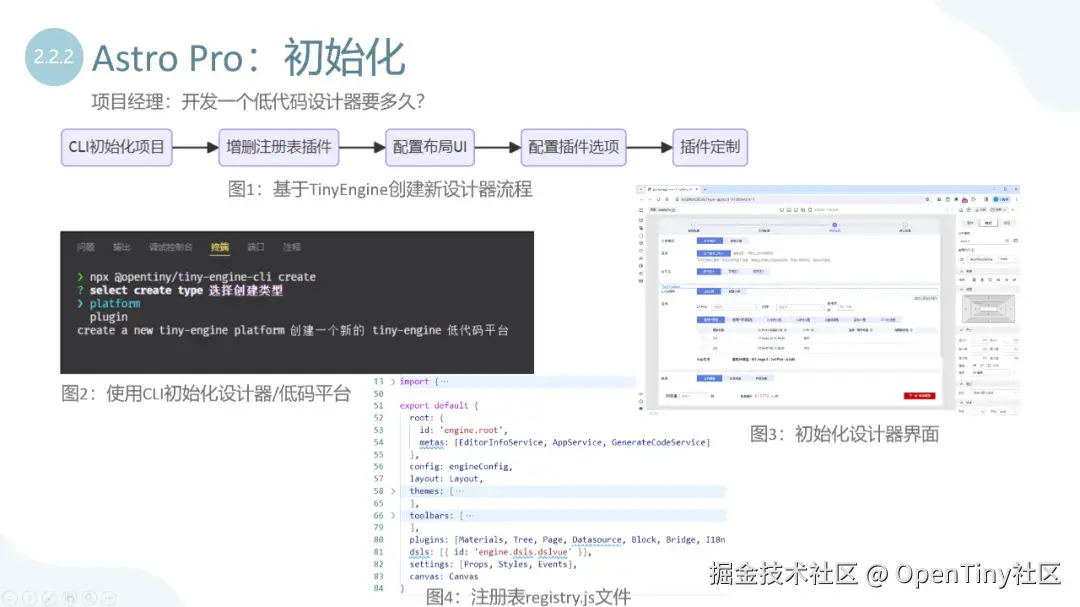
Task: Open the 注释 panel tab
Action: 291,247
